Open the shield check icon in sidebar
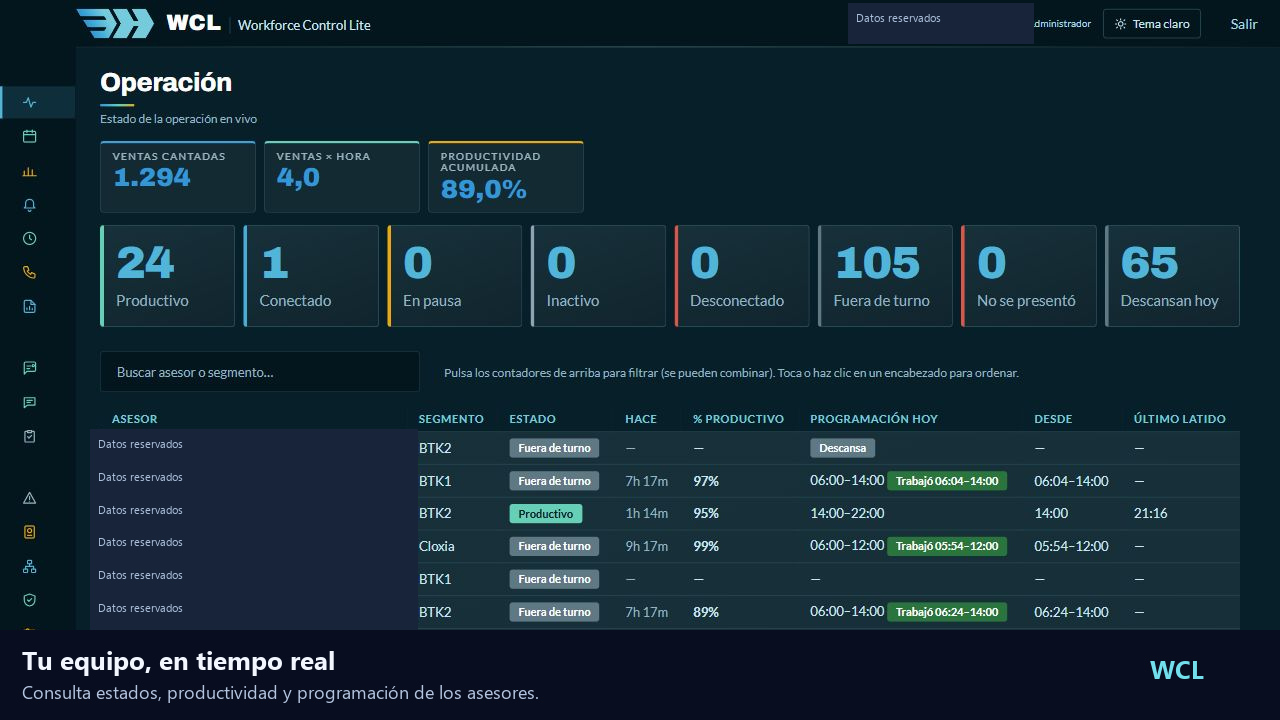 [29, 600]
